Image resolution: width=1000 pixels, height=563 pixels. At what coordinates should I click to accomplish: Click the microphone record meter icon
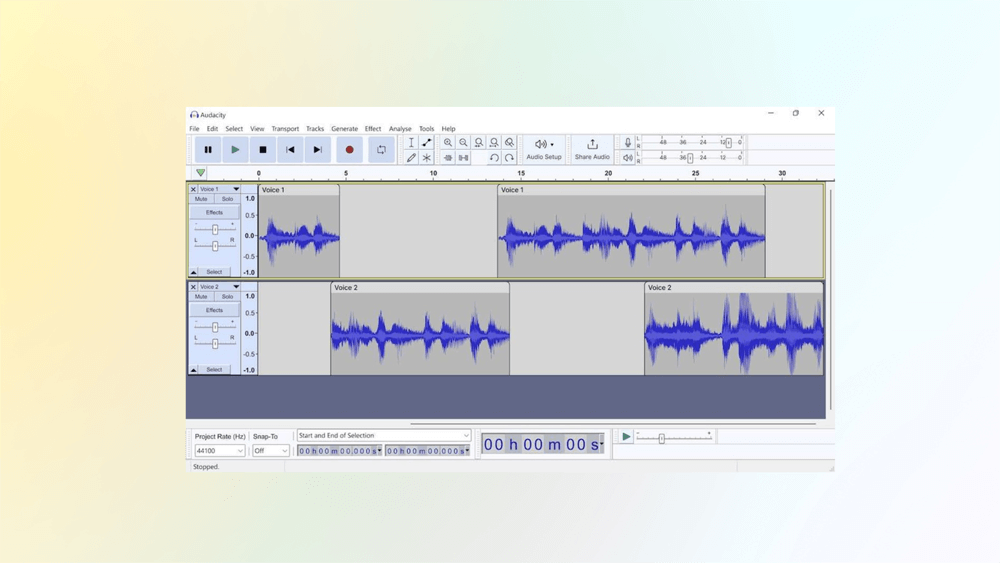(x=628, y=143)
